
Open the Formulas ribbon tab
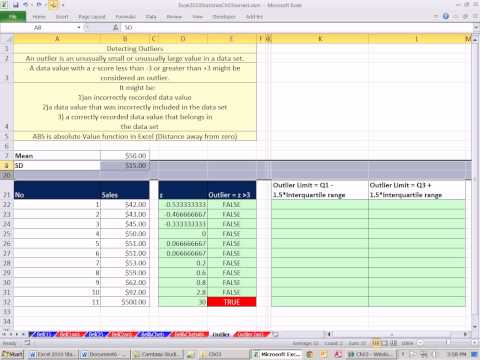(125, 16)
